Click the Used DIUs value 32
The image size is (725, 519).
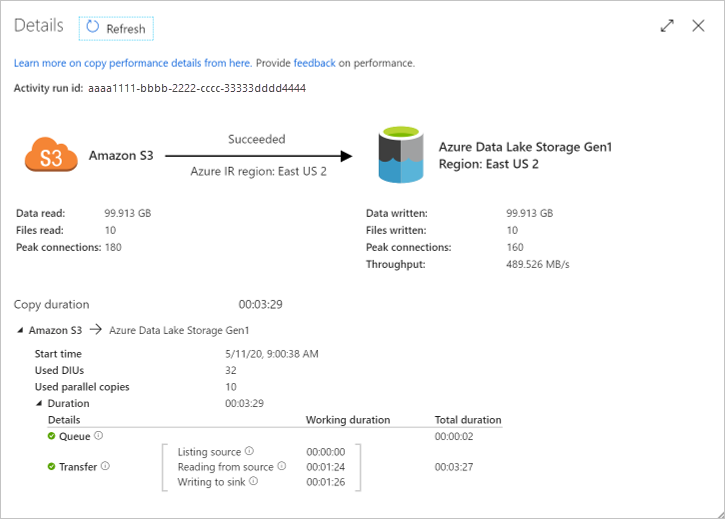(x=231, y=371)
